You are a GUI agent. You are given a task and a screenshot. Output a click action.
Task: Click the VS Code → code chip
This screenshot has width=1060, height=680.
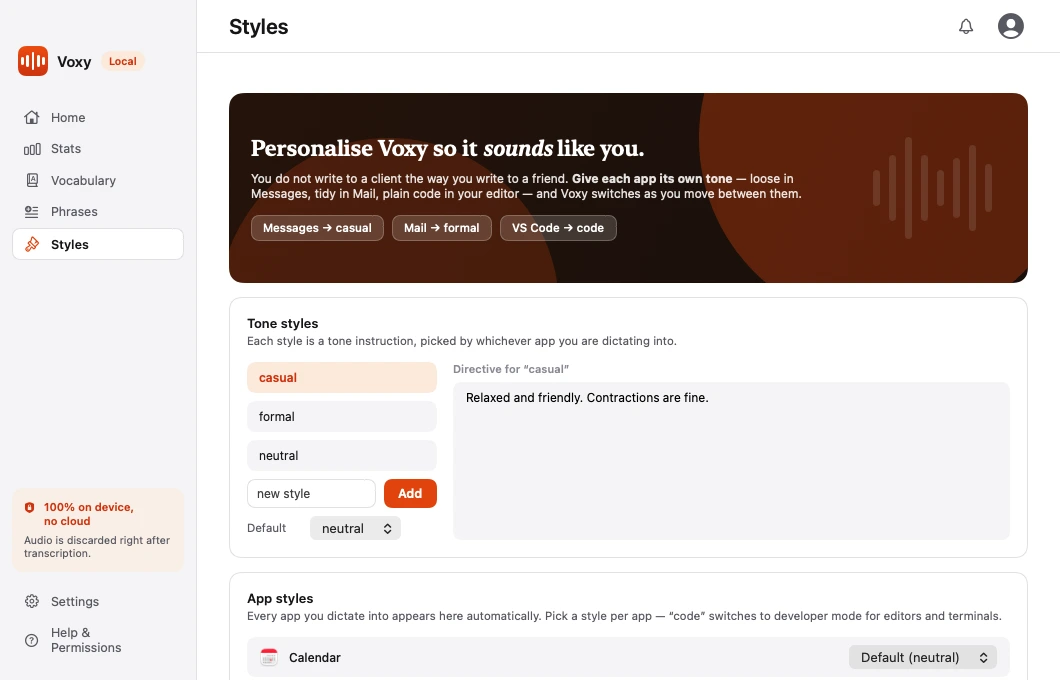pyautogui.click(x=558, y=228)
